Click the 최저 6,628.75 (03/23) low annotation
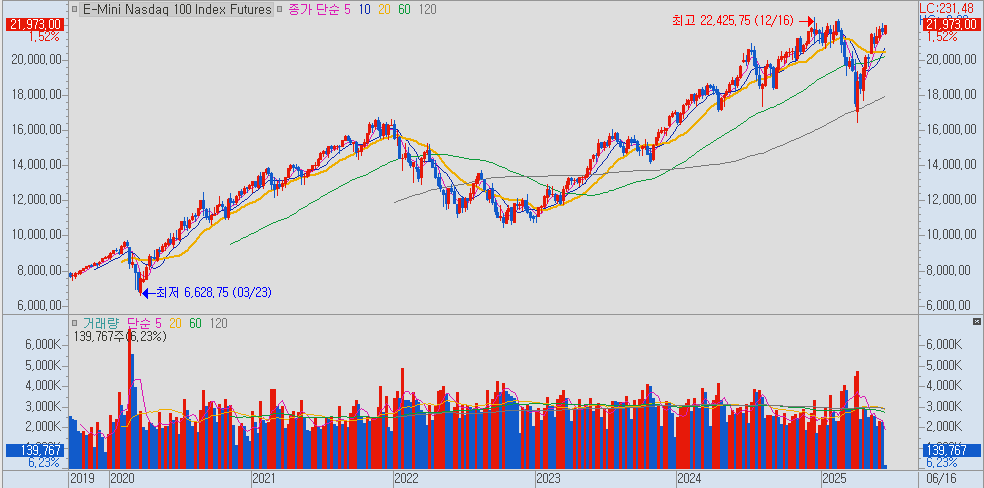This screenshot has width=984, height=488. coord(214,292)
